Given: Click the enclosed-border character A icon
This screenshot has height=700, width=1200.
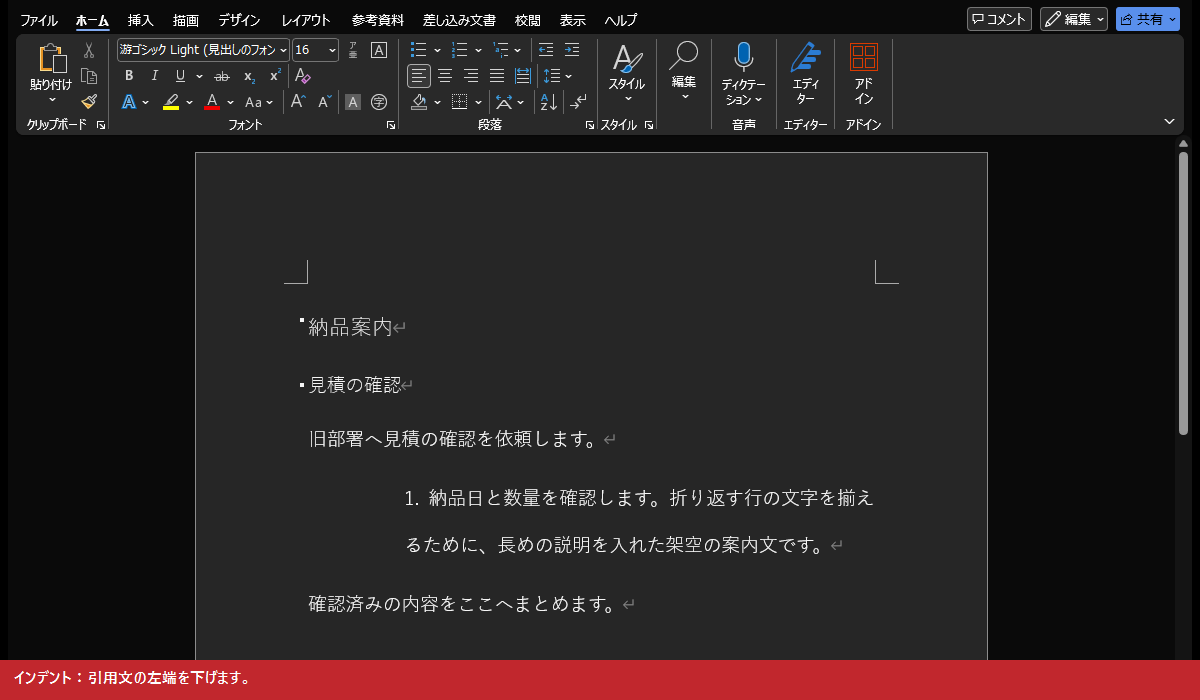Looking at the screenshot, I should (x=379, y=50).
